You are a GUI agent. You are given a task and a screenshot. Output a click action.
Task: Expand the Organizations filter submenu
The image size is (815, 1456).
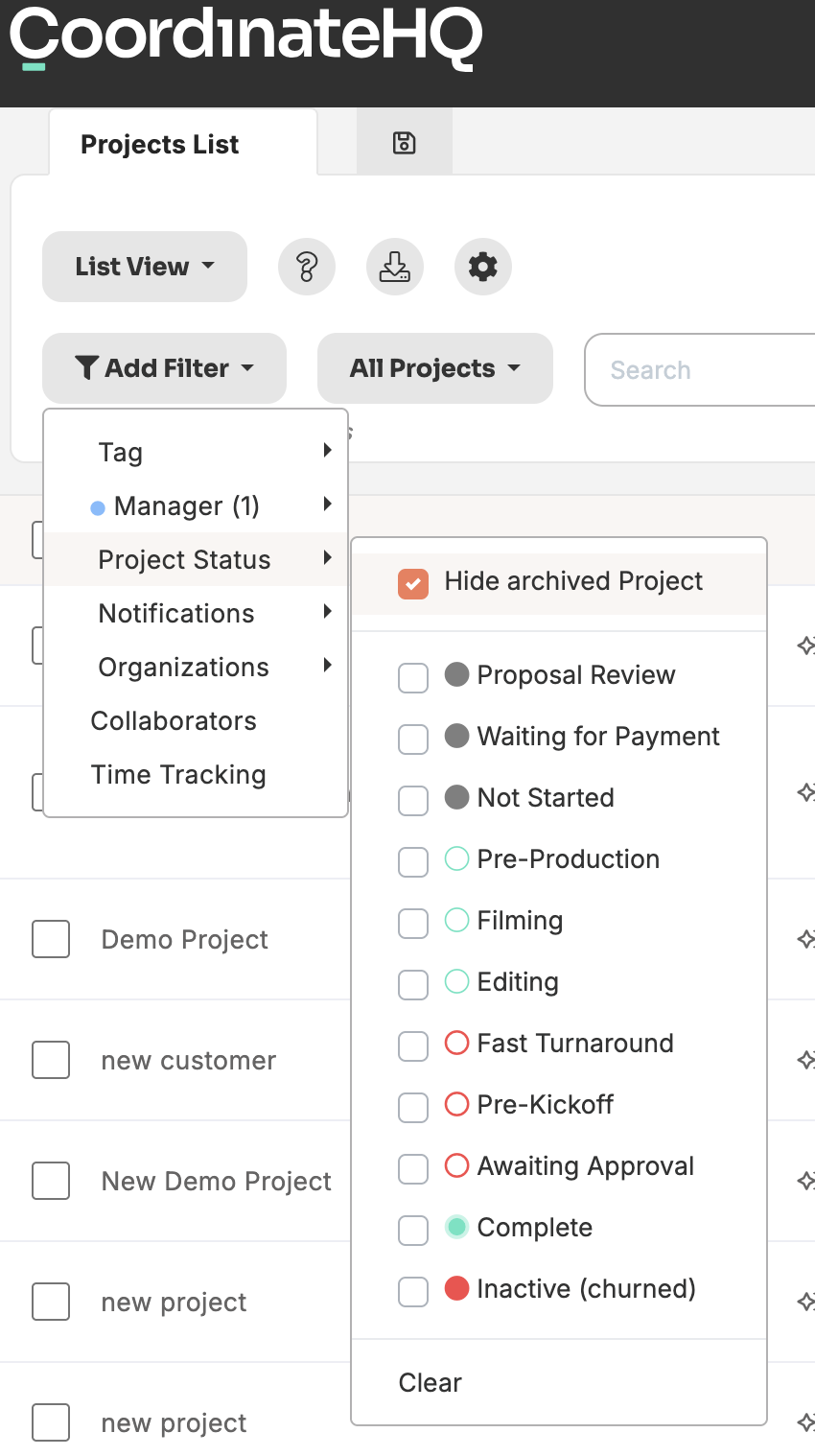[x=196, y=667]
